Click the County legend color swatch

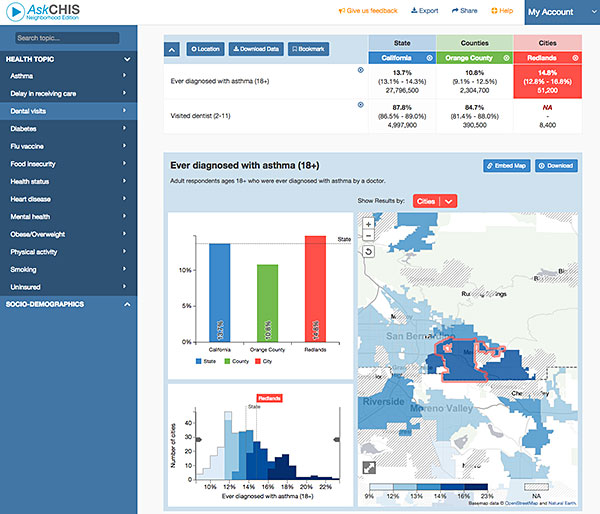[227, 361]
